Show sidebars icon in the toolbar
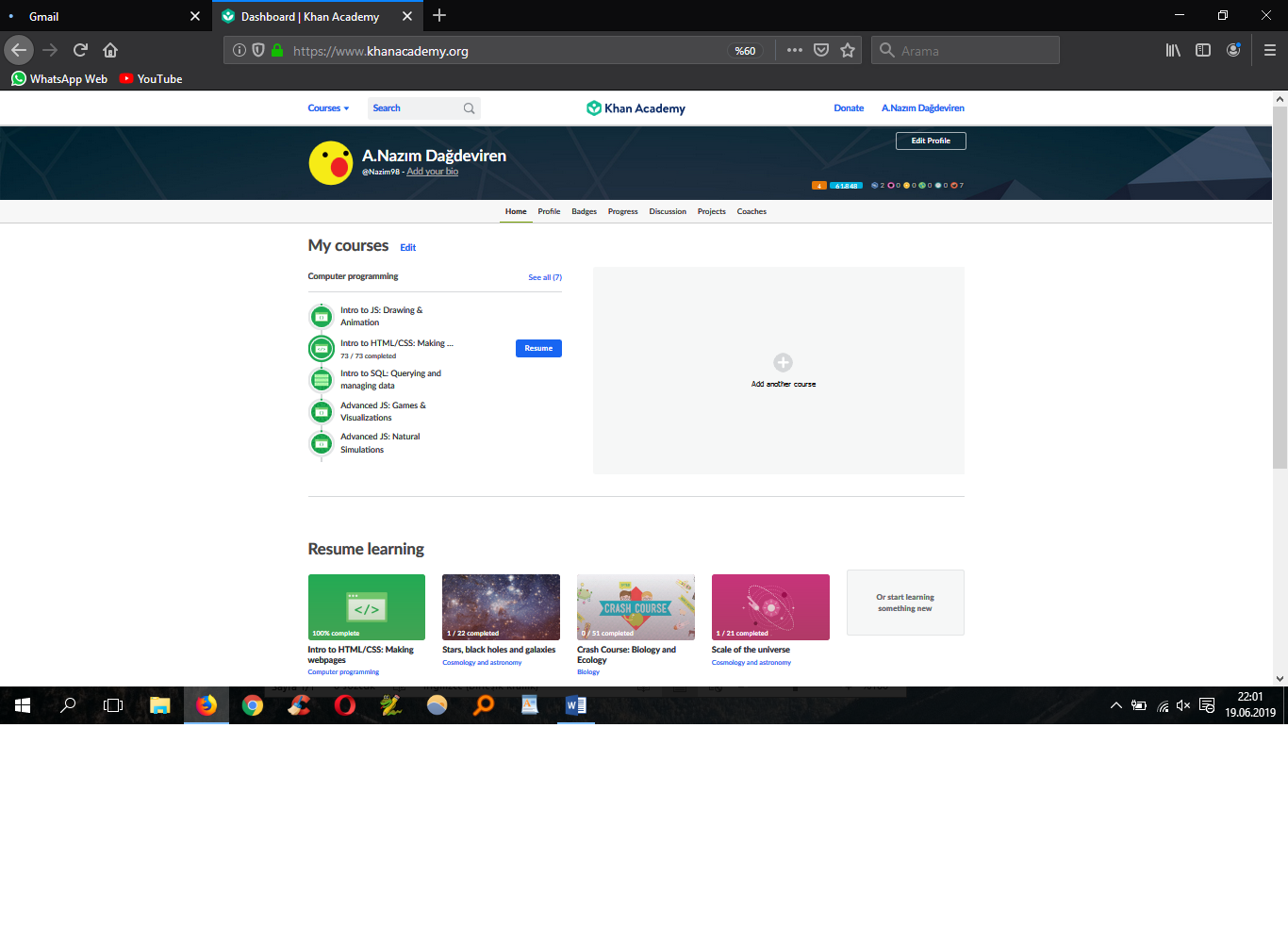The height and width of the screenshot is (926, 1288). pos(1203,50)
